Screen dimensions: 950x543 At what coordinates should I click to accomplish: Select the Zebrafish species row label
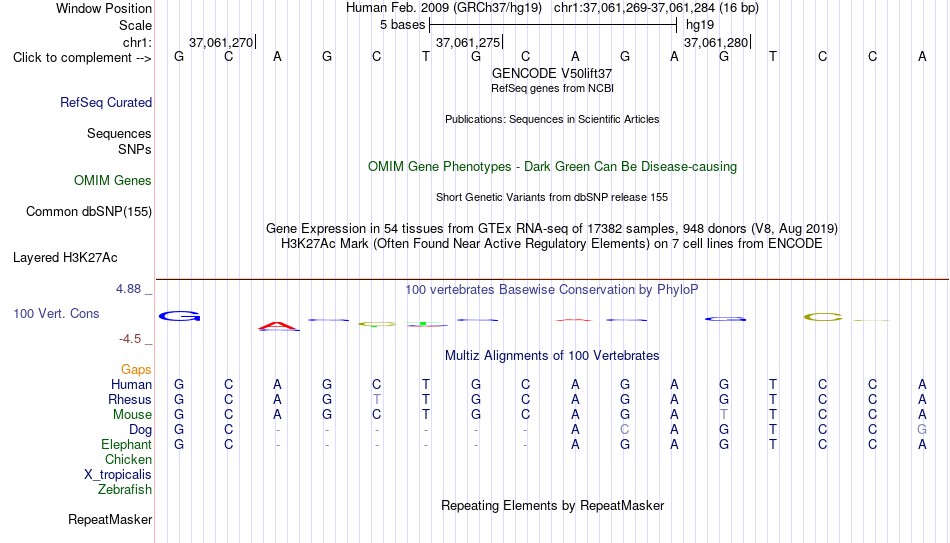(125, 490)
